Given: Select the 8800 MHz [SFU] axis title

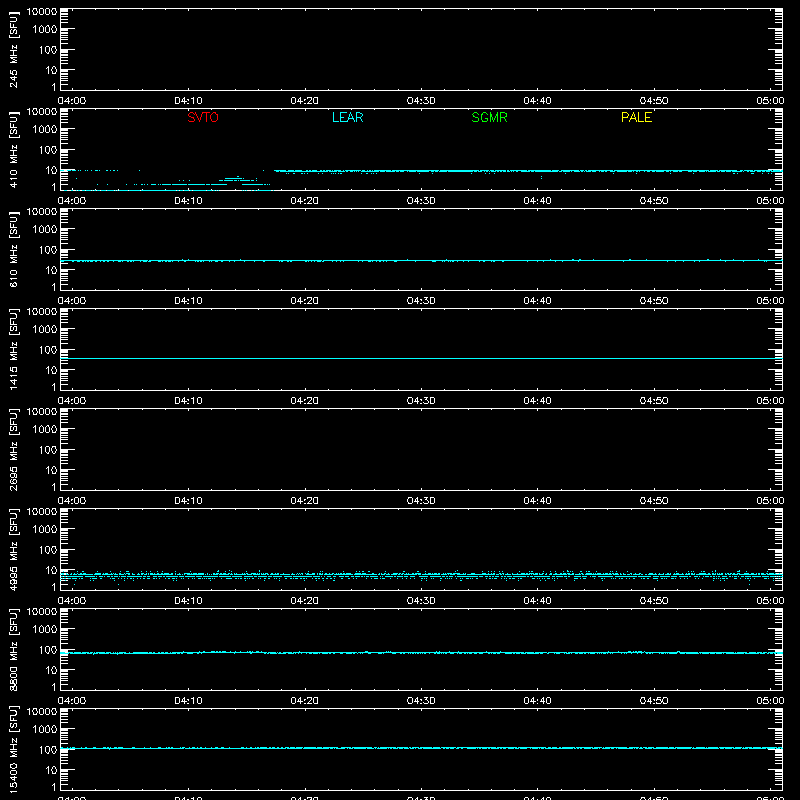Looking at the screenshot, I should click(13, 650).
